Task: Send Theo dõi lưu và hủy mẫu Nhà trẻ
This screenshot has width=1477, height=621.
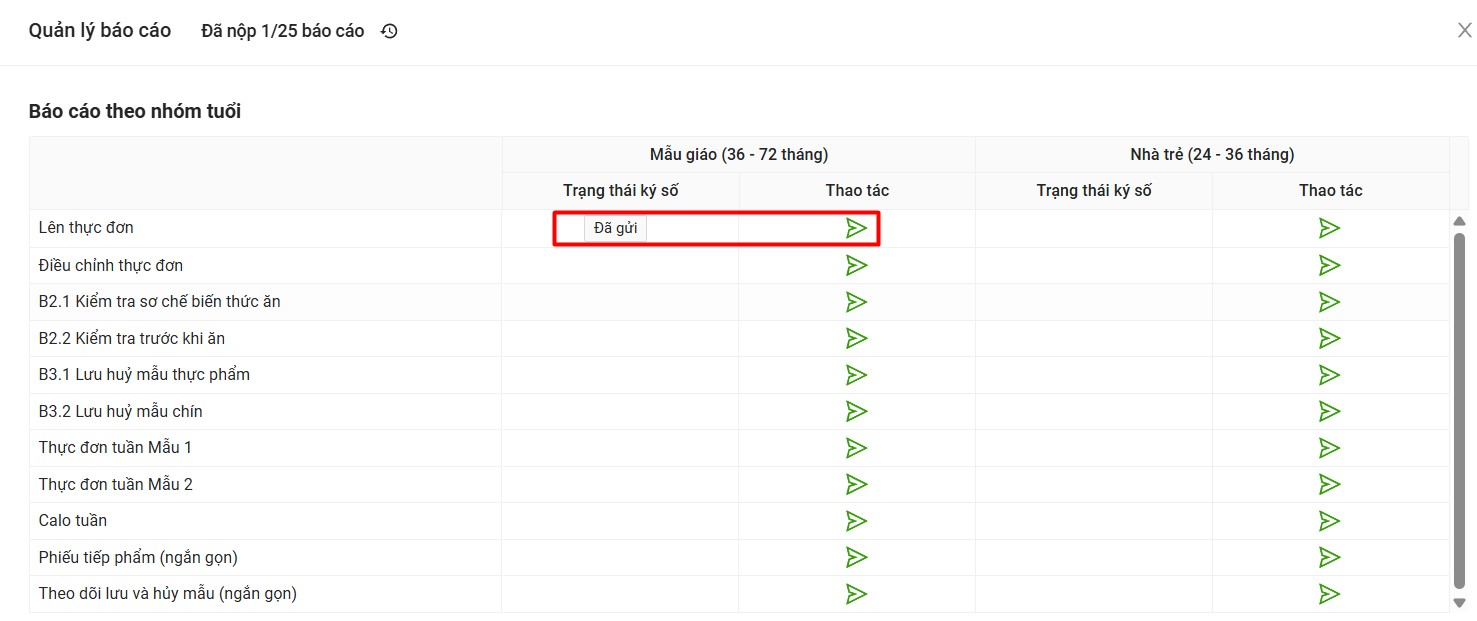Action: point(1329,594)
